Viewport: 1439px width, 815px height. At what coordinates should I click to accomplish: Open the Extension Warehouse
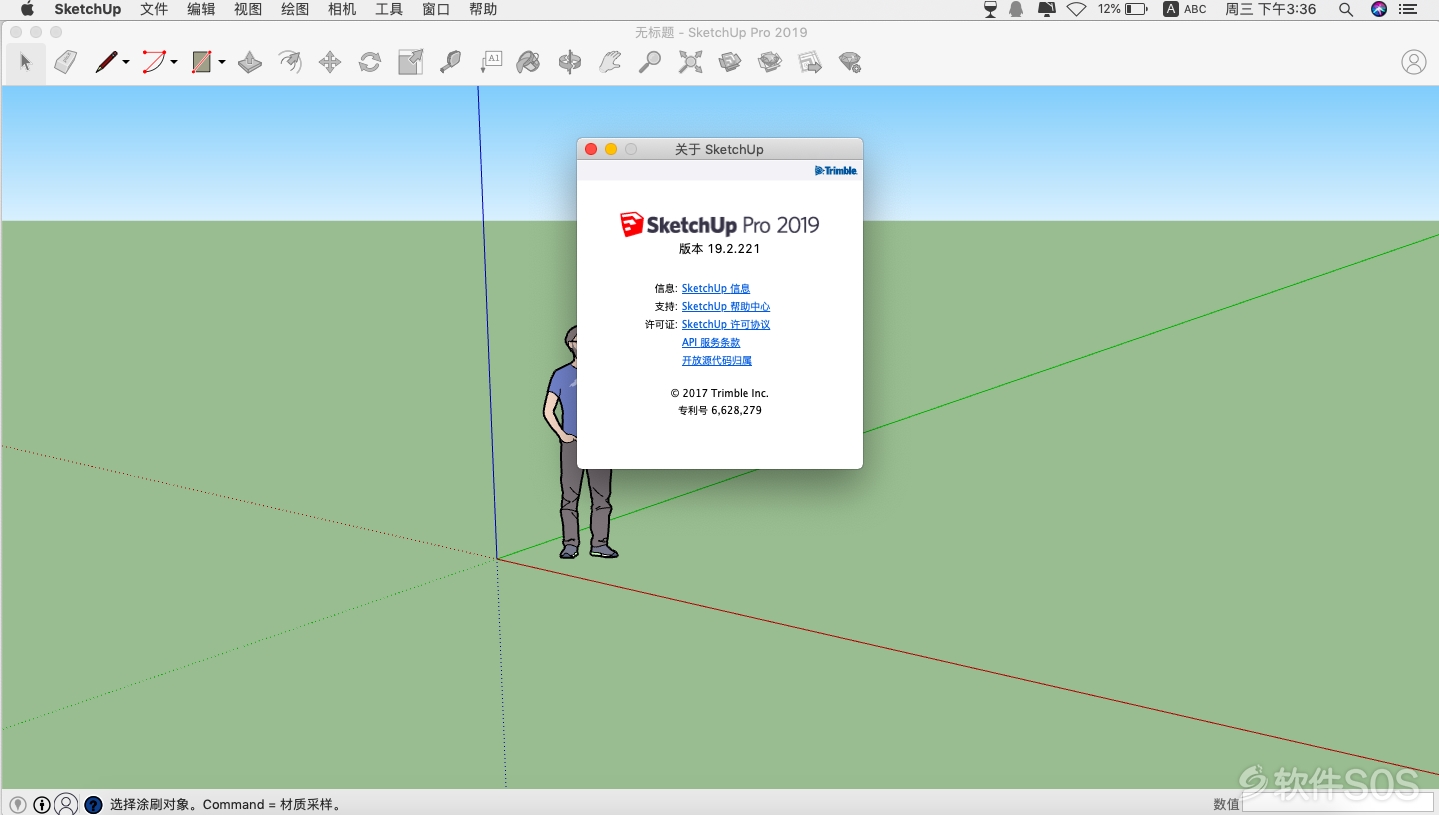click(x=770, y=62)
